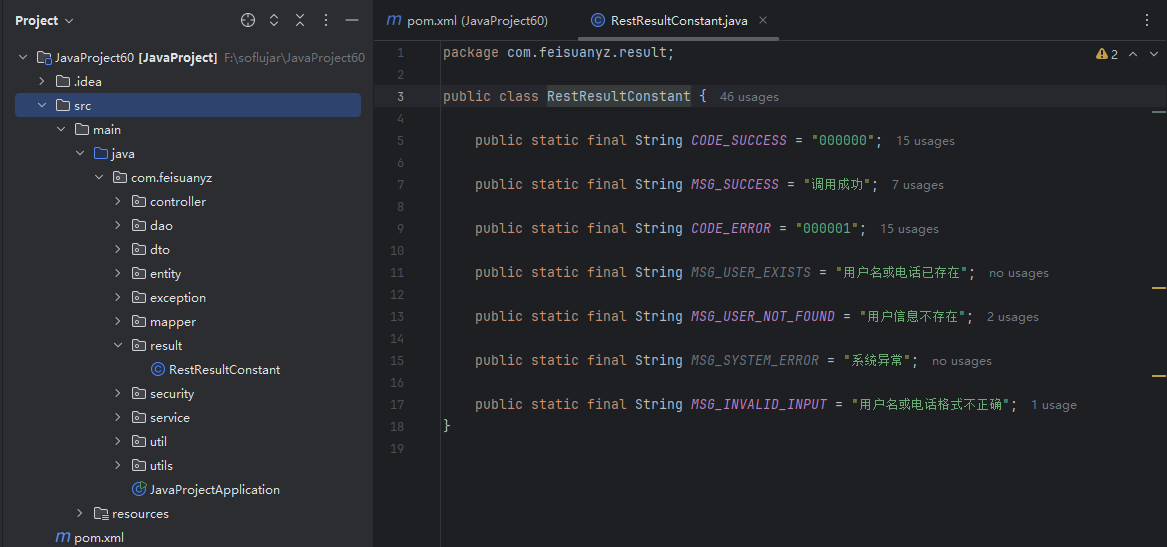Click line number 17 in the gutter

pos(396,405)
